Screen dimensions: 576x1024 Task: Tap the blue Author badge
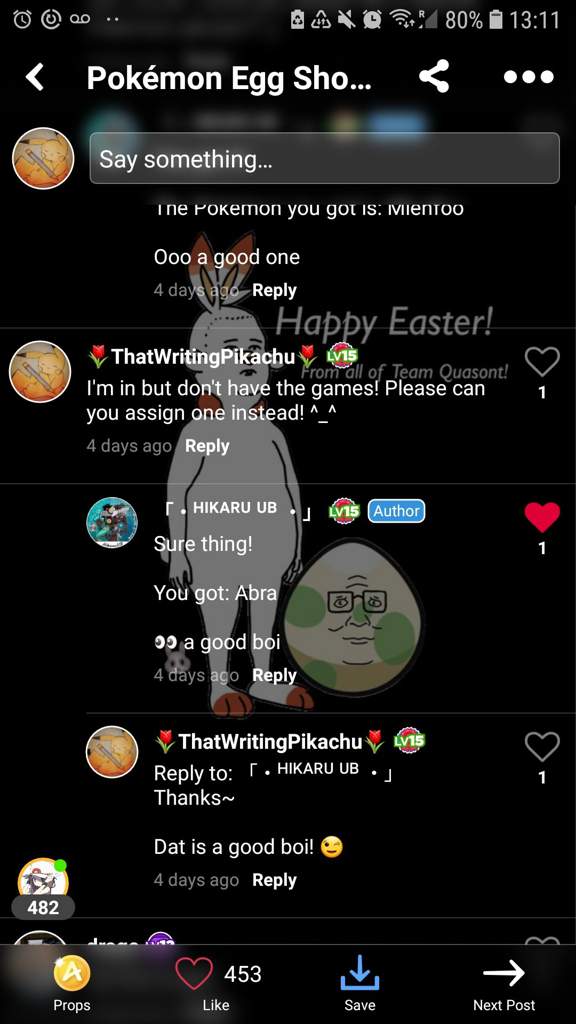(x=396, y=511)
